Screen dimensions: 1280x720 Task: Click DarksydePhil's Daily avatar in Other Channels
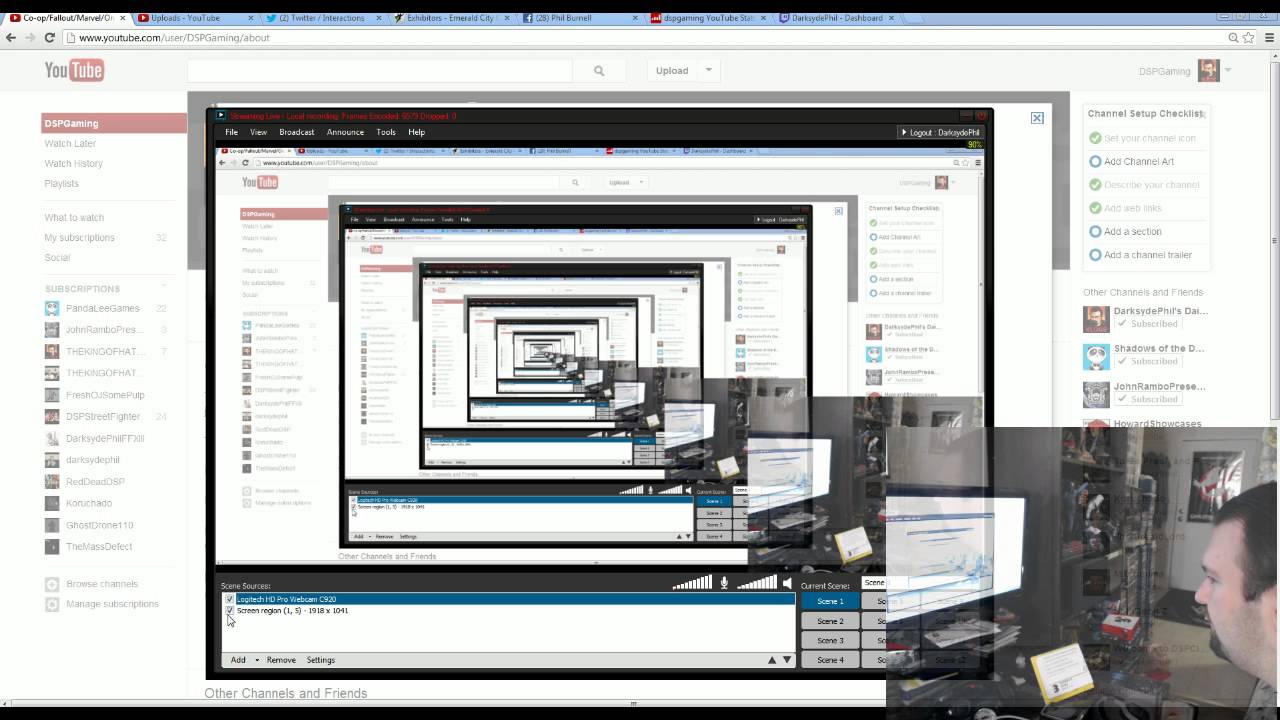[x=1097, y=318]
